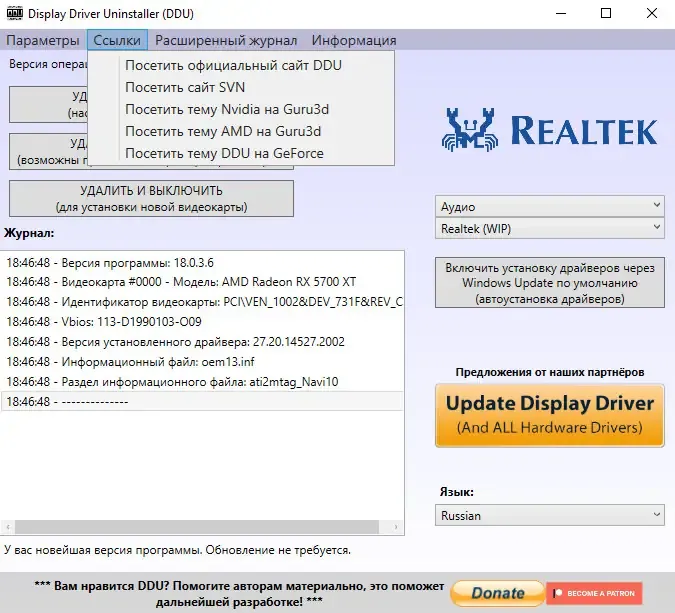The height and width of the screenshot is (613, 675).
Task: Click the left arrow of the log scrollbar
Action: (8, 526)
